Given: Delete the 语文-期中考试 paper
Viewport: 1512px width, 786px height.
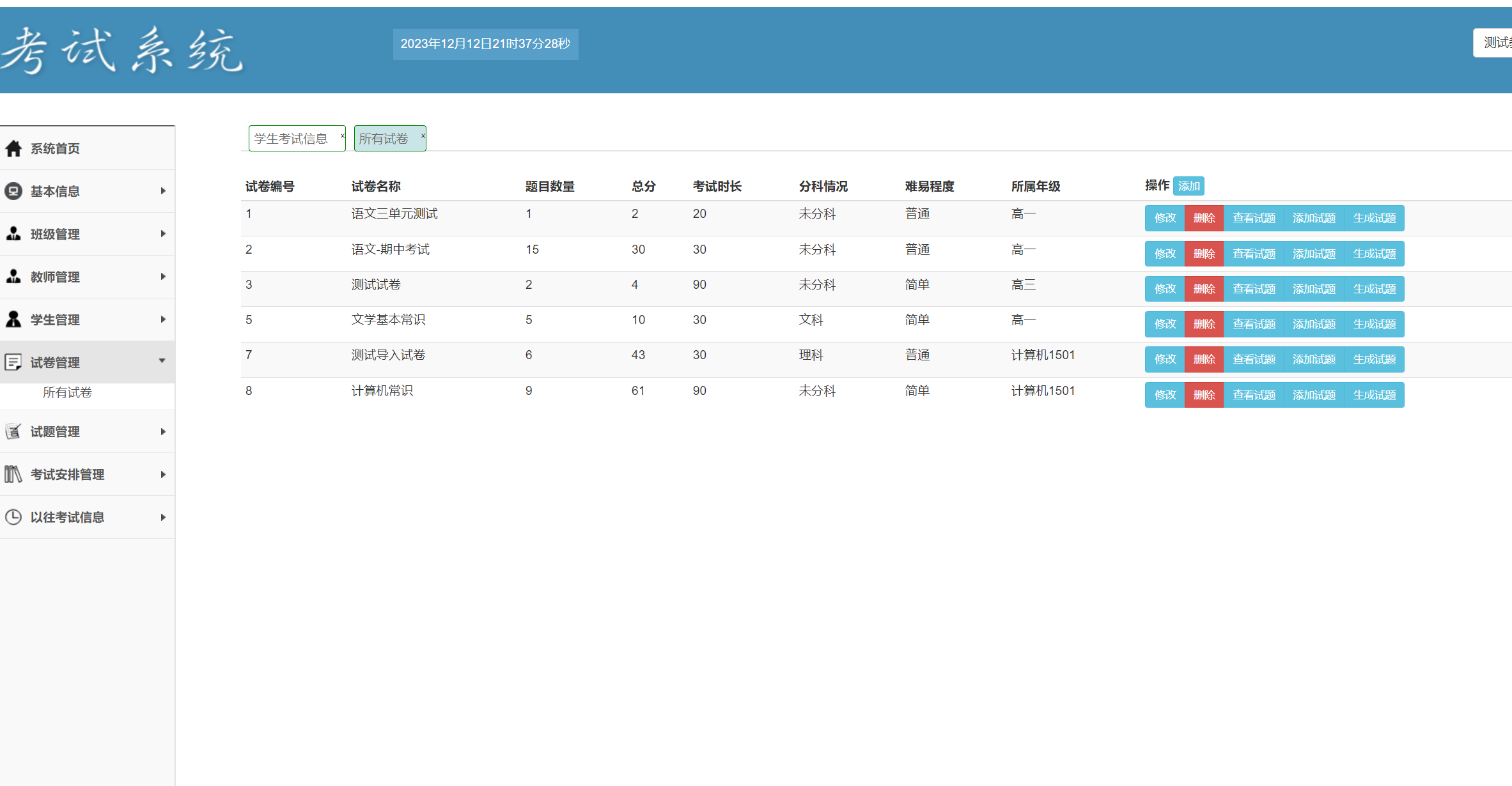Looking at the screenshot, I should point(1203,254).
